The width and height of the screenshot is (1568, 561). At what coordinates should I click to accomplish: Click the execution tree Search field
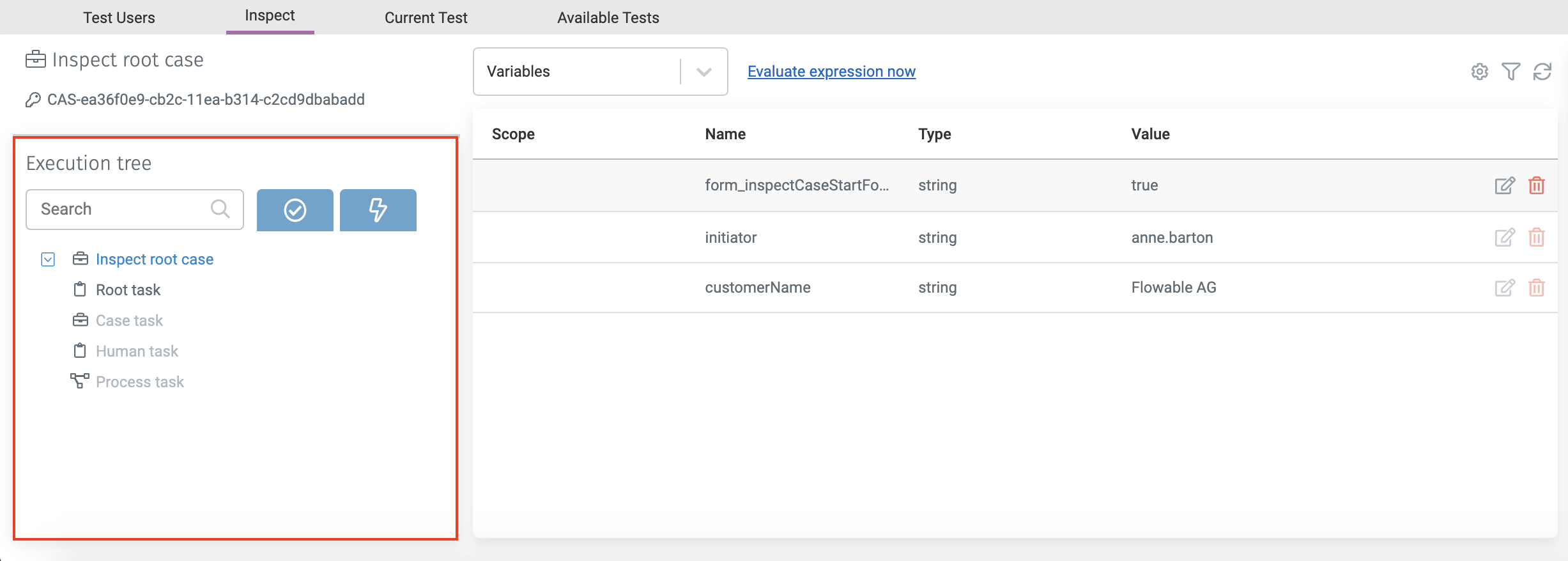click(121, 210)
